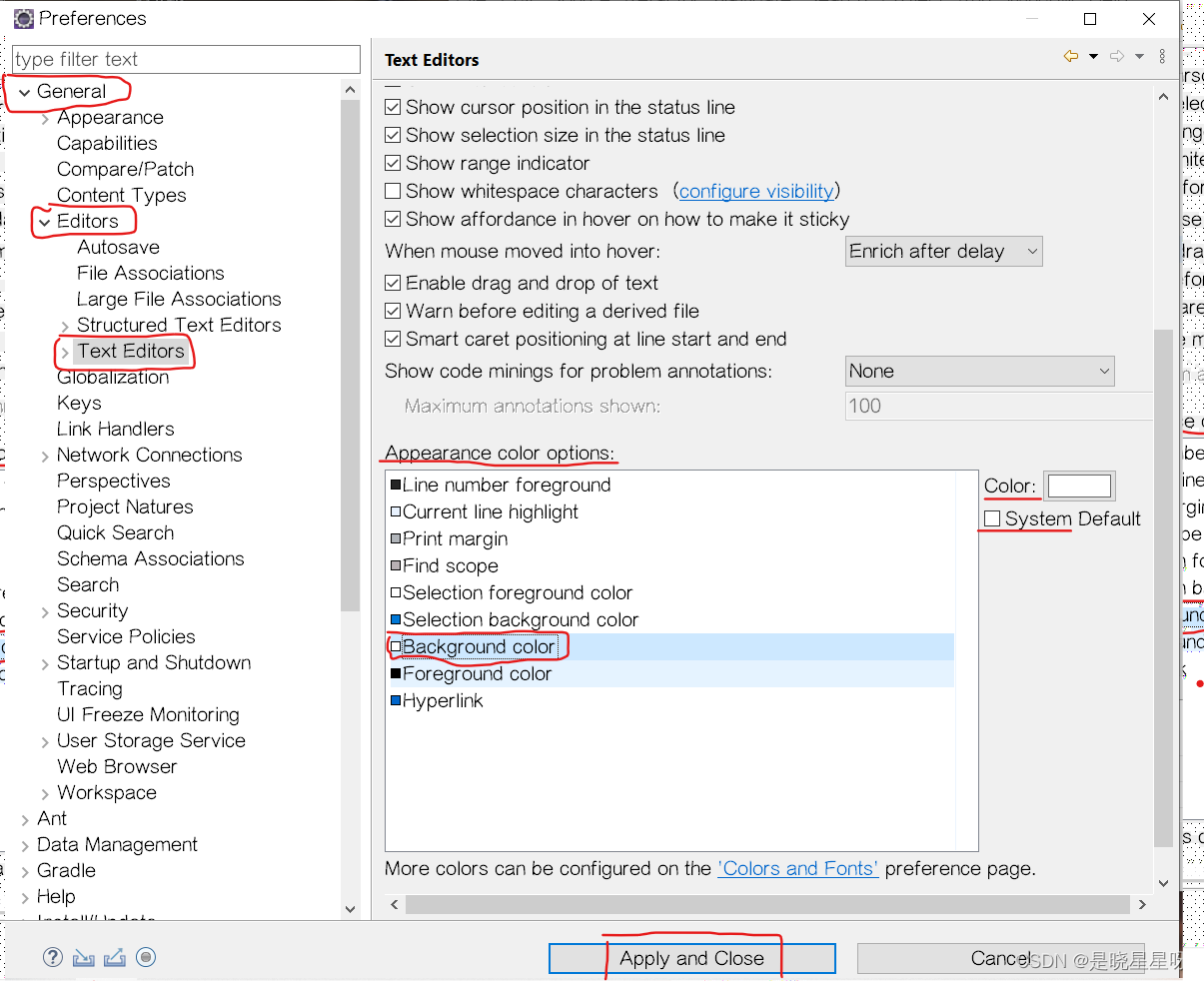The width and height of the screenshot is (1204, 981).
Task: Expand the Text Editors node arrow
Action: point(65,352)
